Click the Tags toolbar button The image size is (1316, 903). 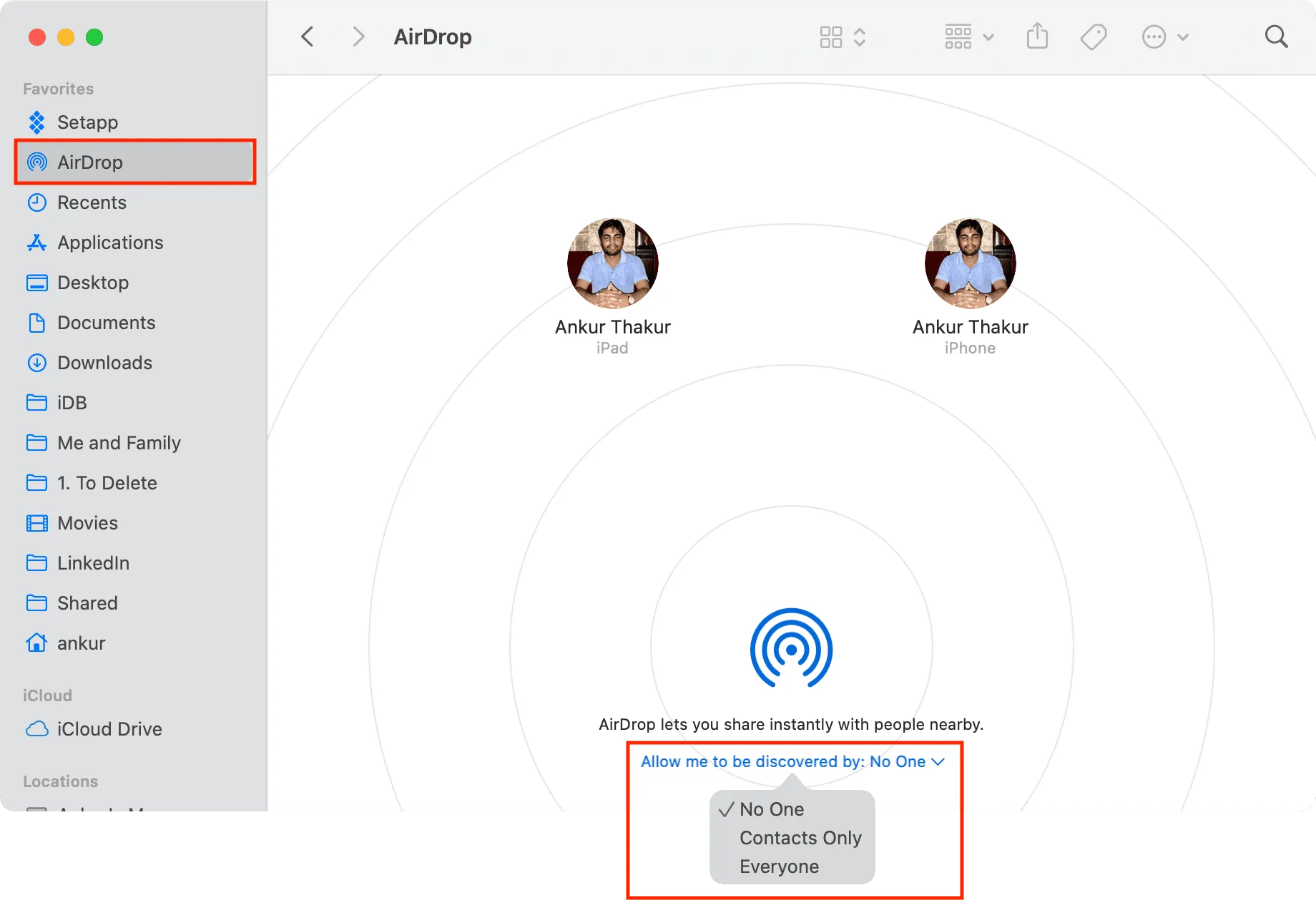pyautogui.click(x=1094, y=37)
